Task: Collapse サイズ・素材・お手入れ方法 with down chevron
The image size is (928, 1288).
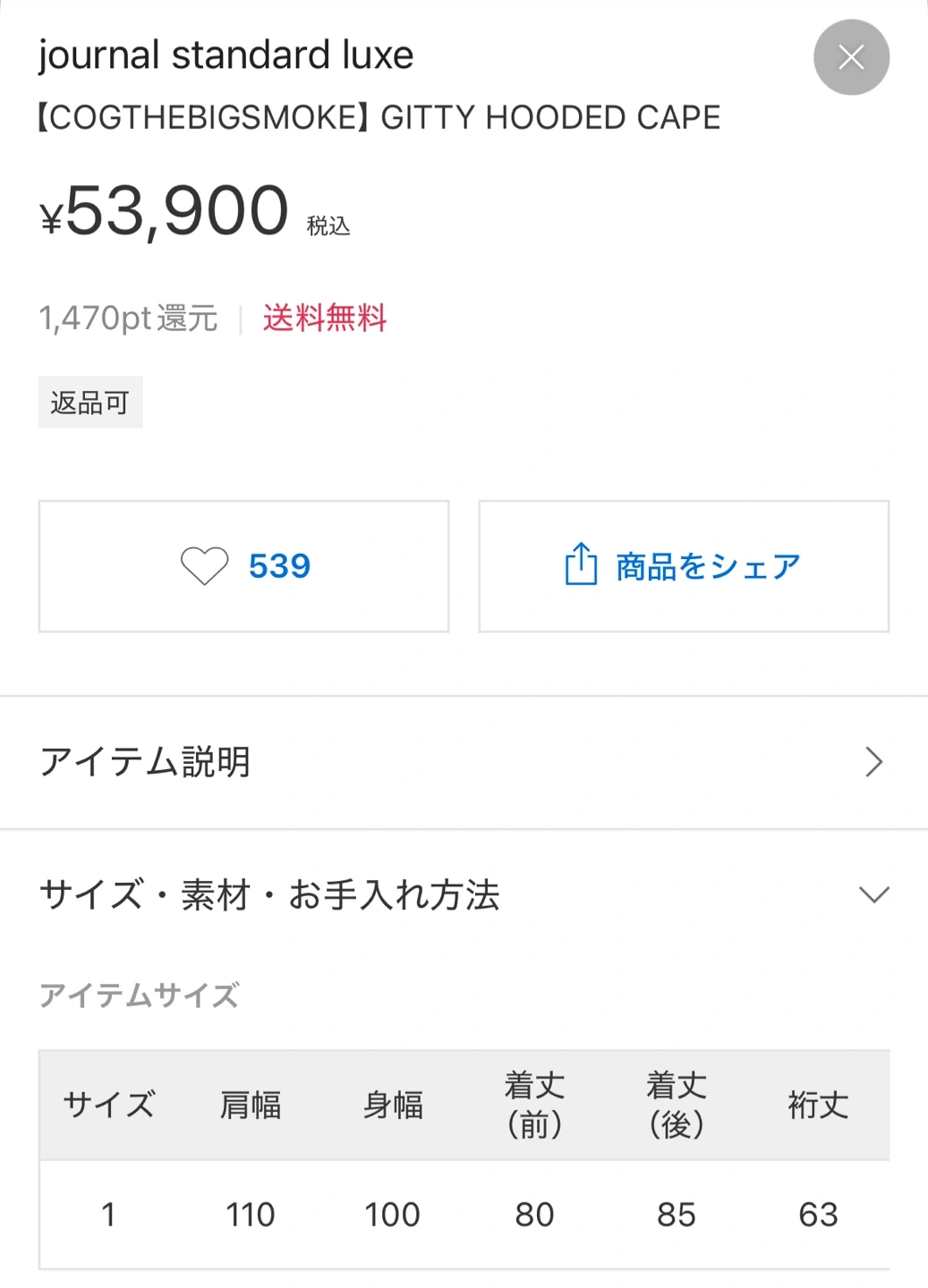Action: coord(873,894)
